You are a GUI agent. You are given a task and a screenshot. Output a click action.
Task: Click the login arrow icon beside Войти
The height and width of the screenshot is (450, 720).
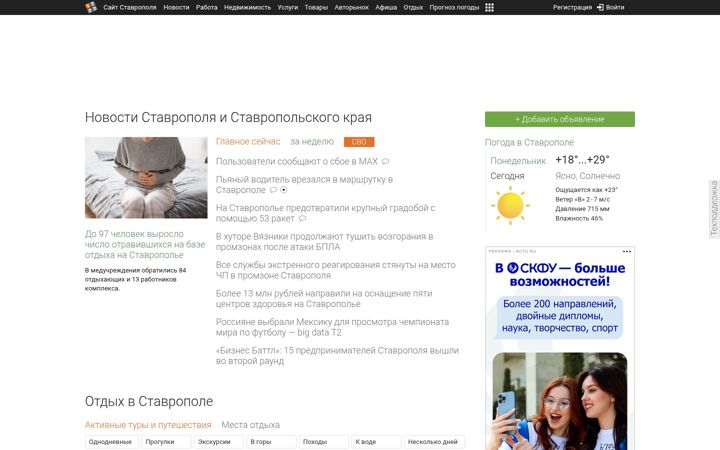[x=600, y=7]
